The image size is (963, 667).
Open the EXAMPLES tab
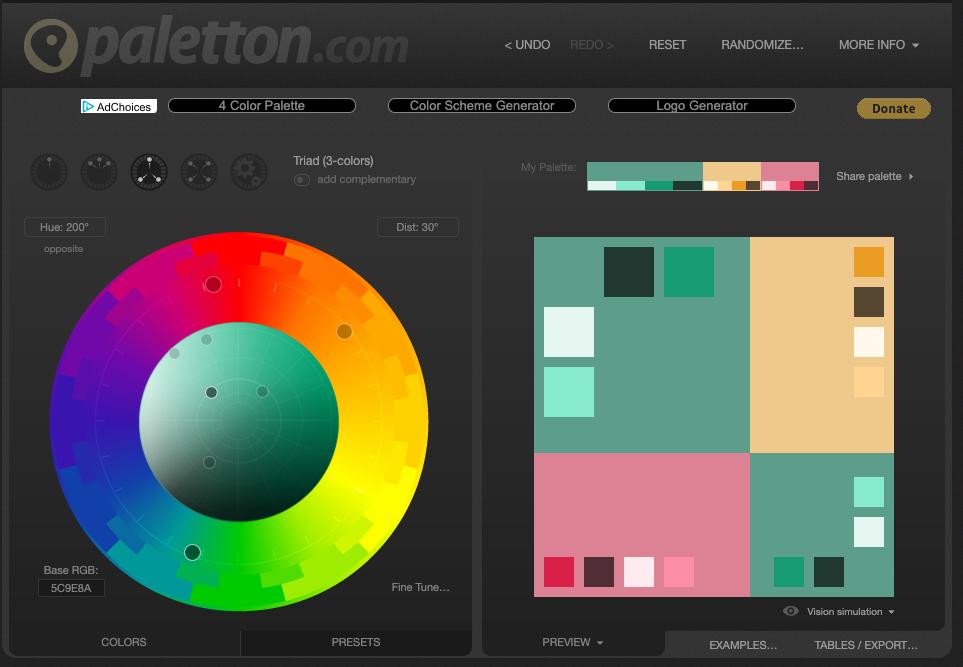pos(742,645)
